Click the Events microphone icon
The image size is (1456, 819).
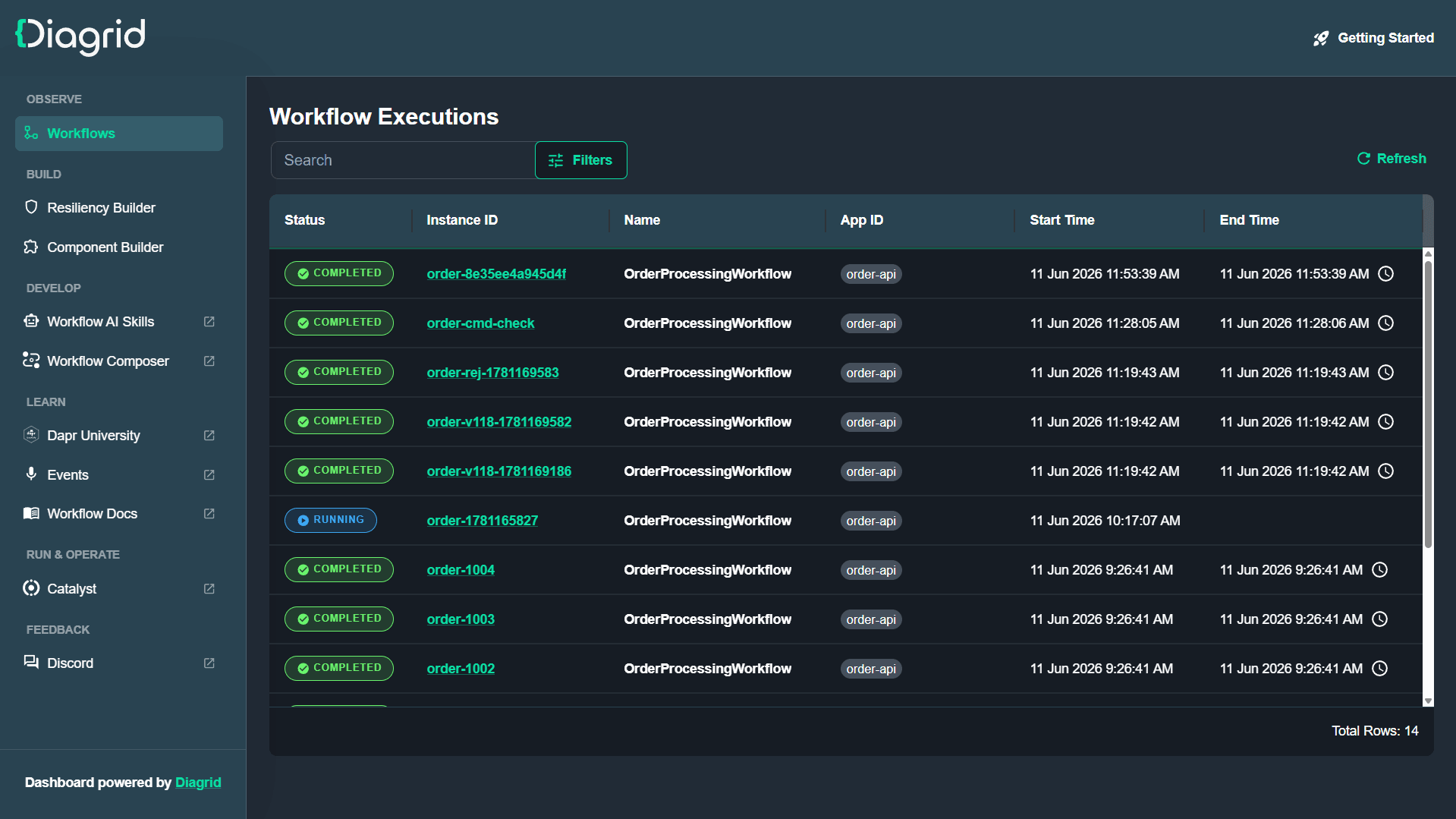tap(31, 474)
